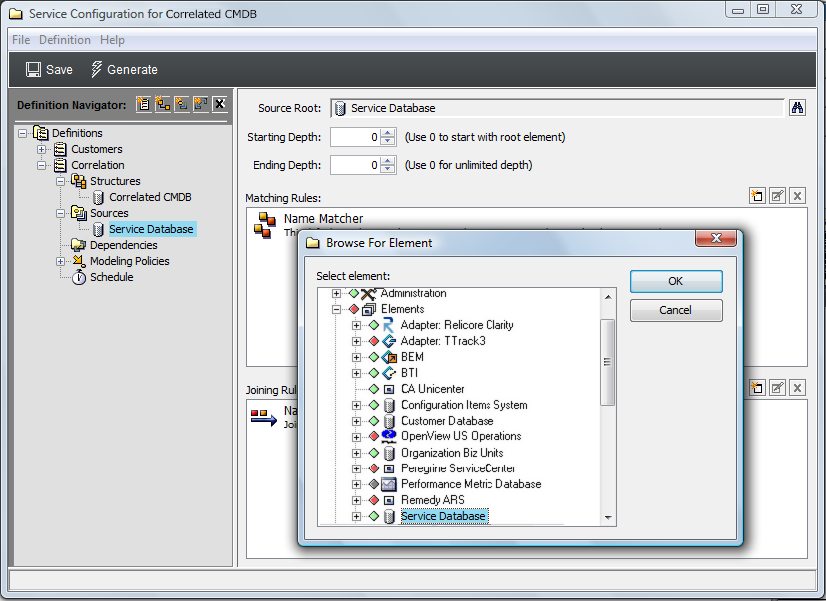The width and height of the screenshot is (826, 601).
Task: Click the new Joining Rule icon
Action: click(757, 388)
